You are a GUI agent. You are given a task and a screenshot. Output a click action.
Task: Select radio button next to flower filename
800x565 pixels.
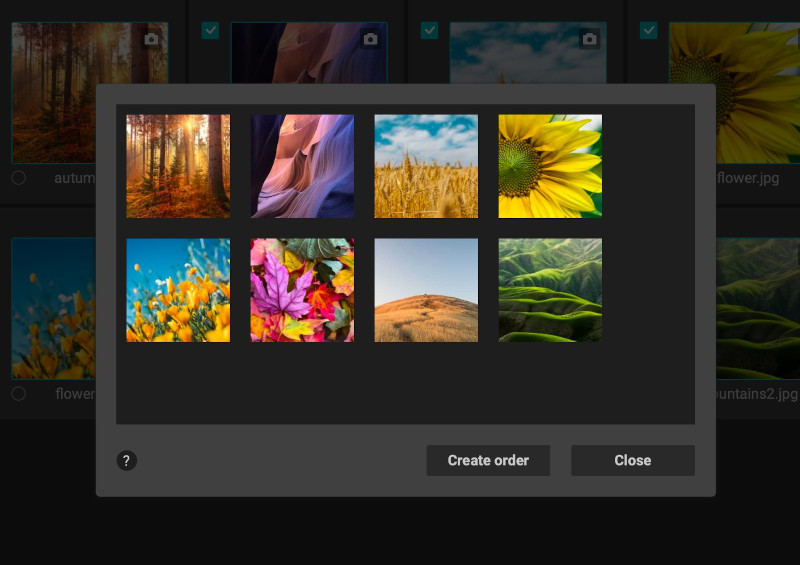[19, 394]
